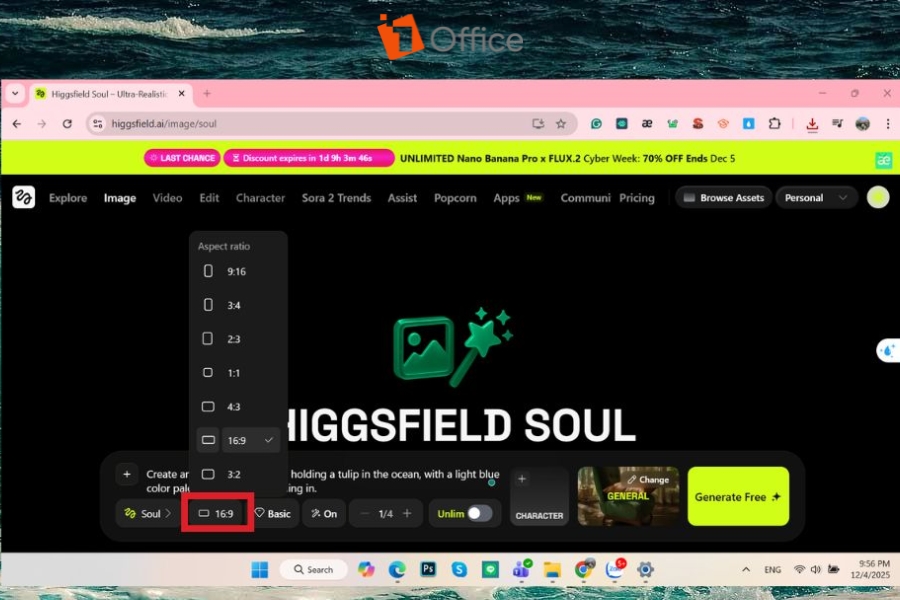
Task: Select the 9:16 aspect ratio
Action: click(237, 272)
